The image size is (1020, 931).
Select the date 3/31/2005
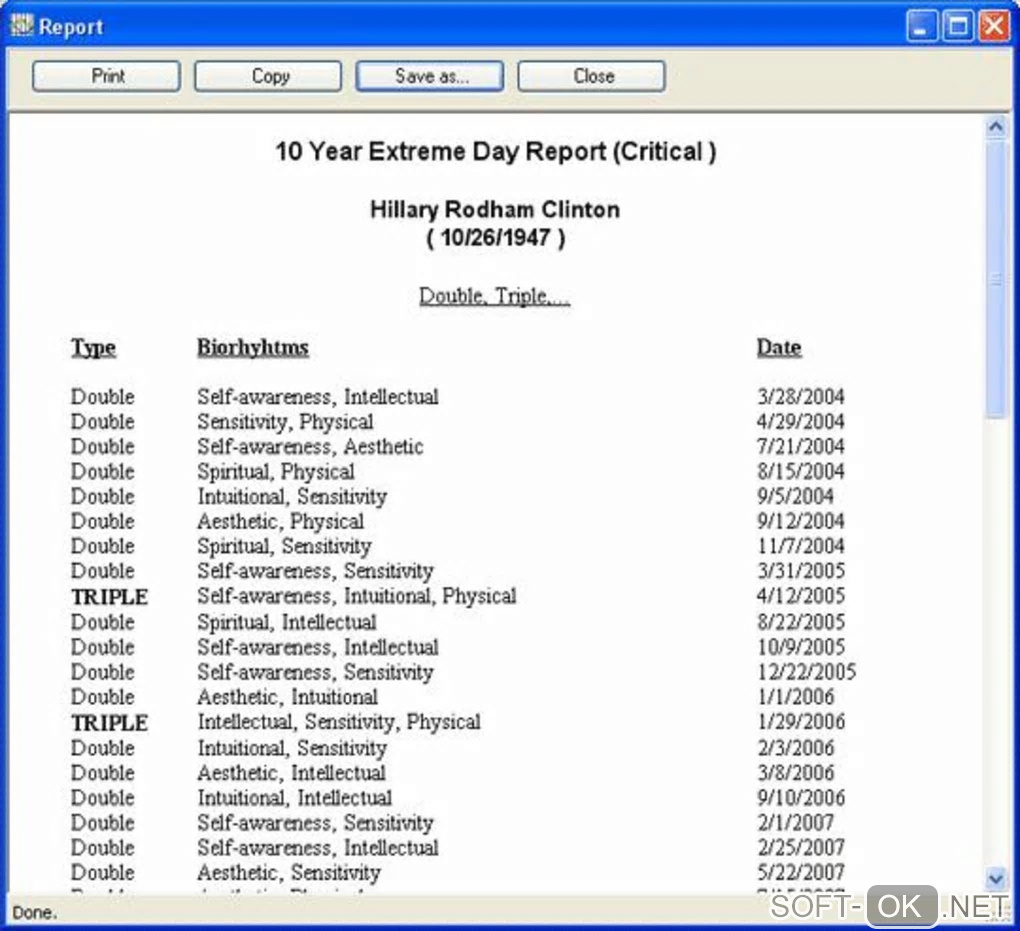point(801,571)
